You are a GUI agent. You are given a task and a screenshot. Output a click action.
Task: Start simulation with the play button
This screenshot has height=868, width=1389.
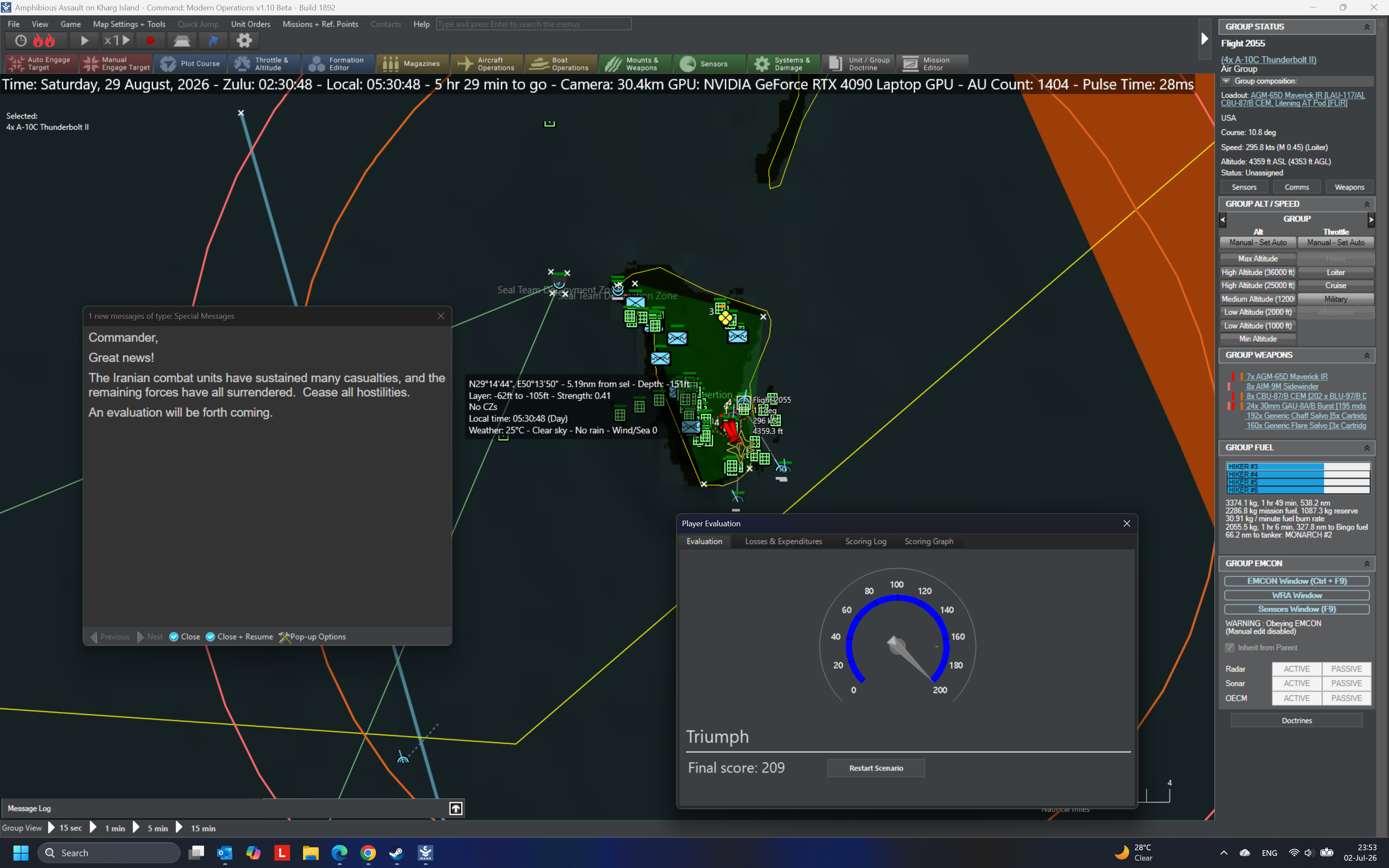(84, 41)
